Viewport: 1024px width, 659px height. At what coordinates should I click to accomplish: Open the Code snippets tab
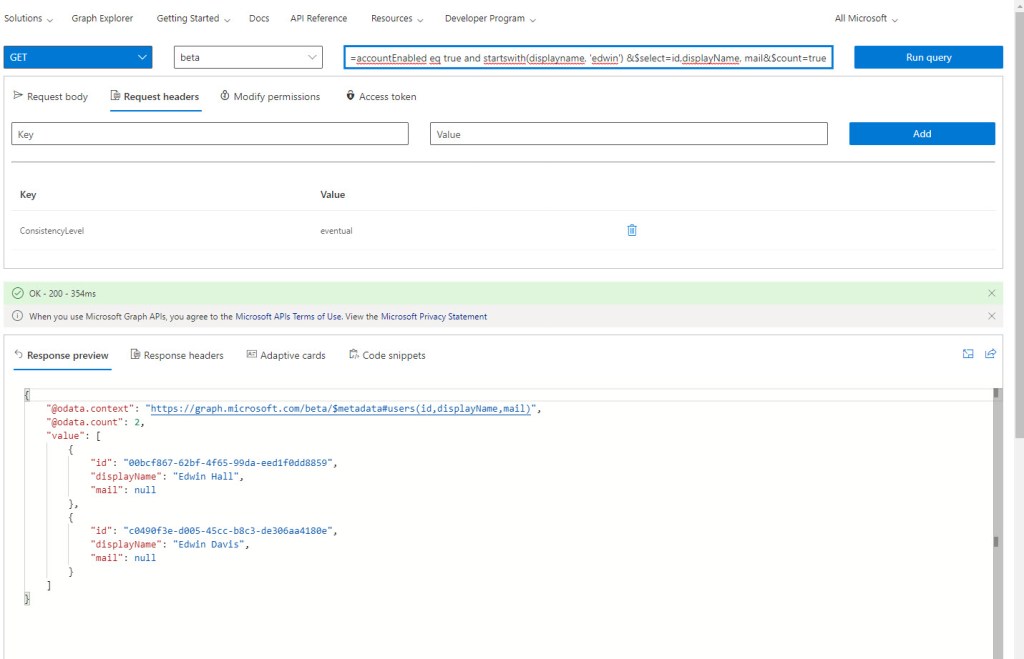(x=387, y=355)
